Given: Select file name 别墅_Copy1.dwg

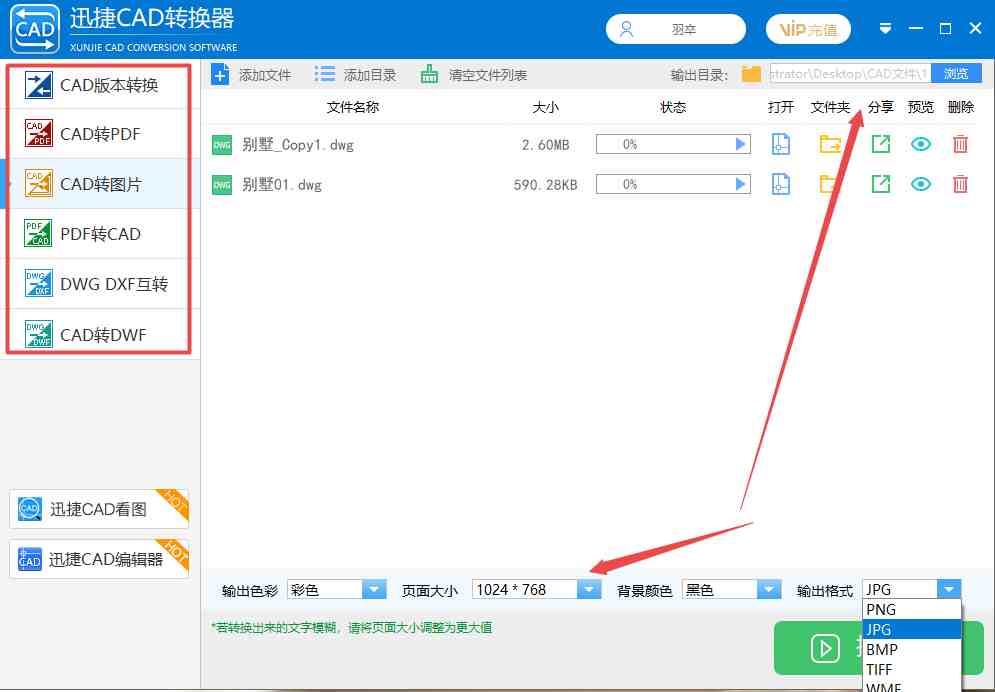Looking at the screenshot, I should [x=298, y=145].
